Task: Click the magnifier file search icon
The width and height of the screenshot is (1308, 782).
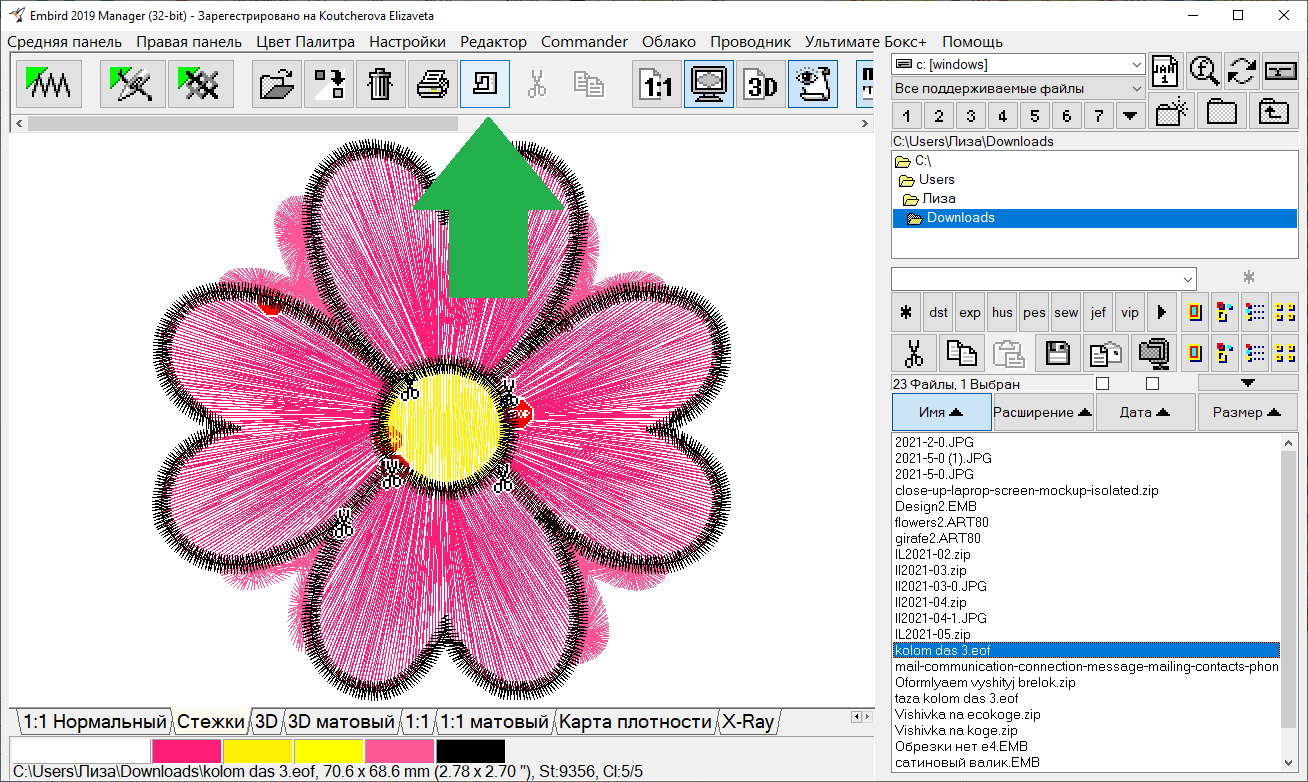Action: click(1203, 70)
